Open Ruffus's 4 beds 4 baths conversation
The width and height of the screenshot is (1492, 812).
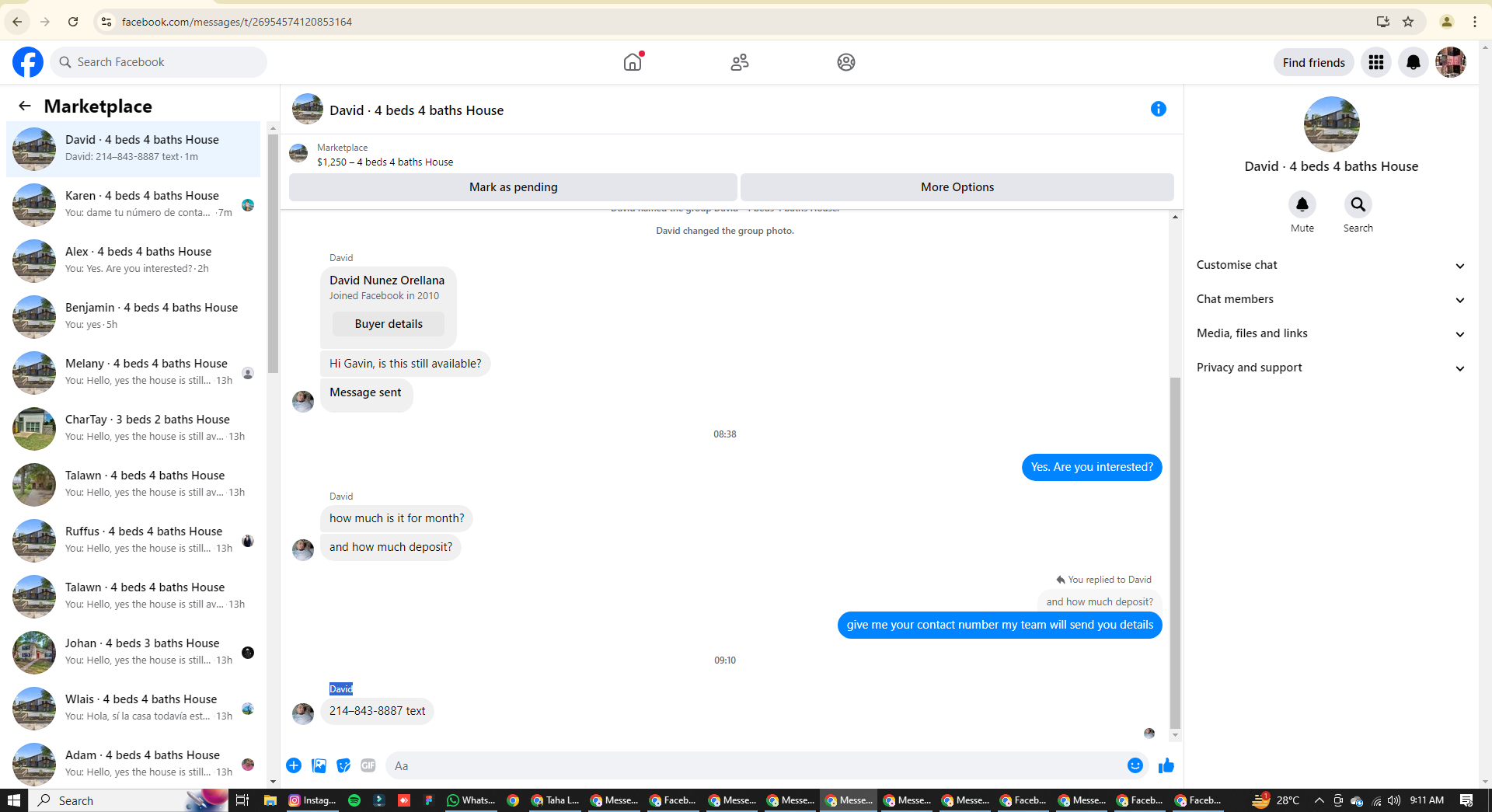click(134, 540)
